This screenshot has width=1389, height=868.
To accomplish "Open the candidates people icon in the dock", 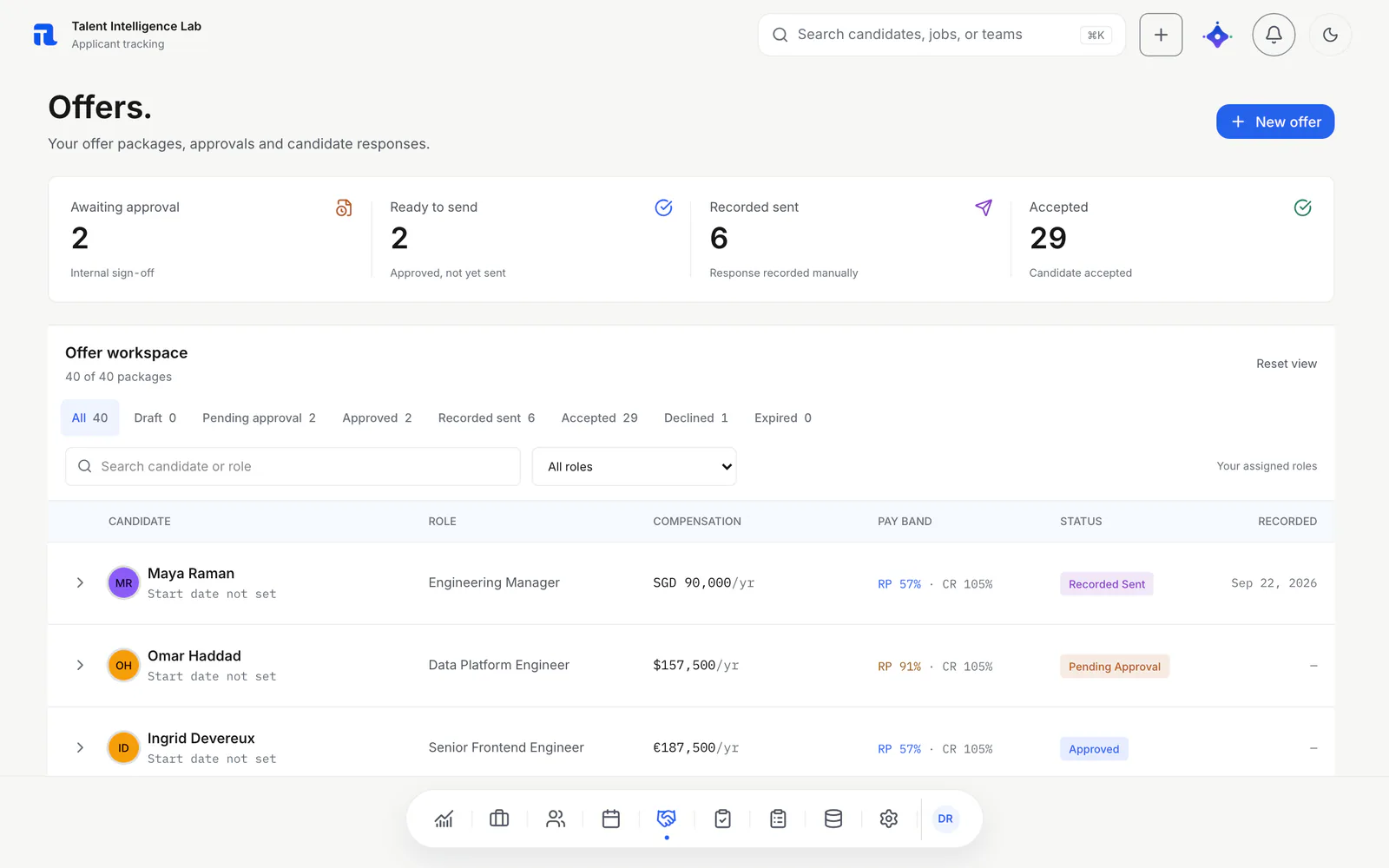I will 556,819.
